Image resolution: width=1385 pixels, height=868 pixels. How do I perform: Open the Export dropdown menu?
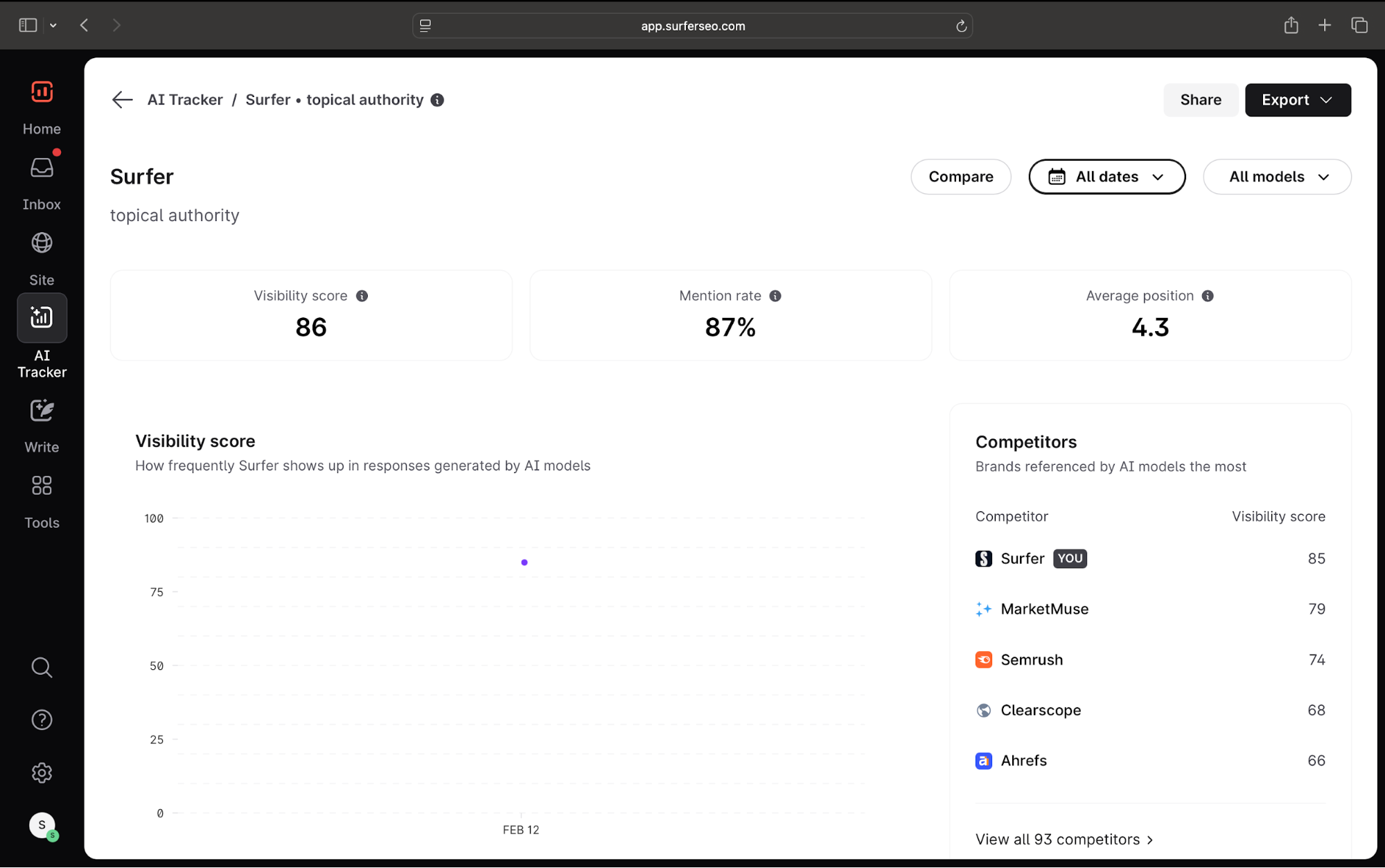click(1297, 100)
